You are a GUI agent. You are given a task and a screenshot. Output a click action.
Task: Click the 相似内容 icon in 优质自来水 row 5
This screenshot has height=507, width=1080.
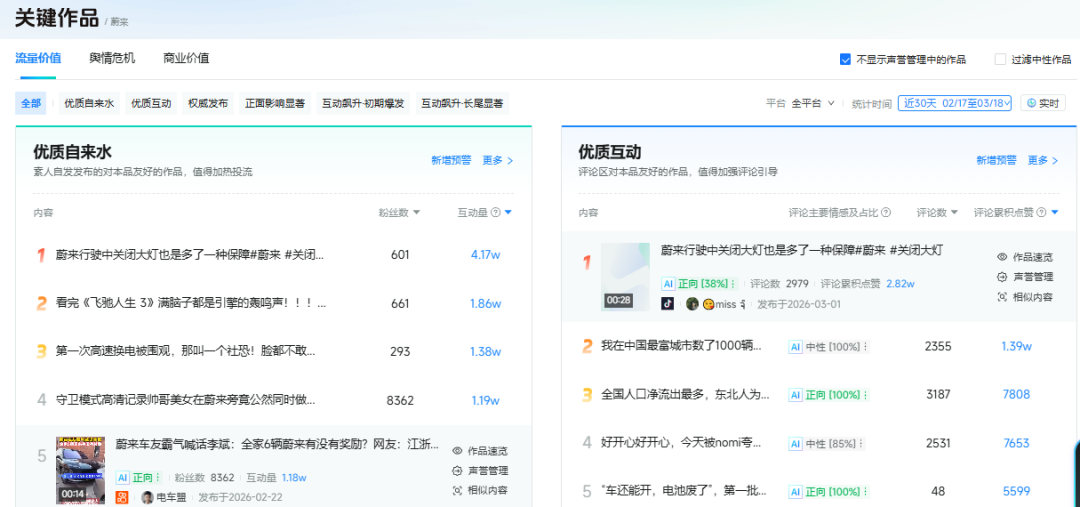(x=457, y=490)
